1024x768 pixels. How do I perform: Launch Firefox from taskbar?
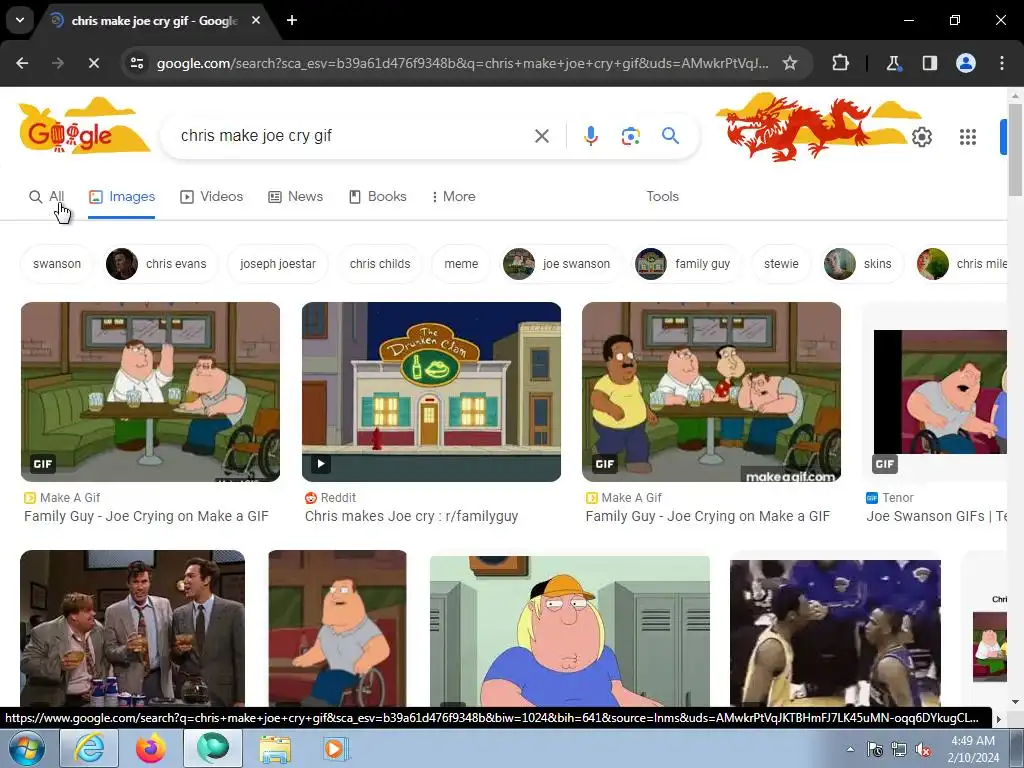151,748
